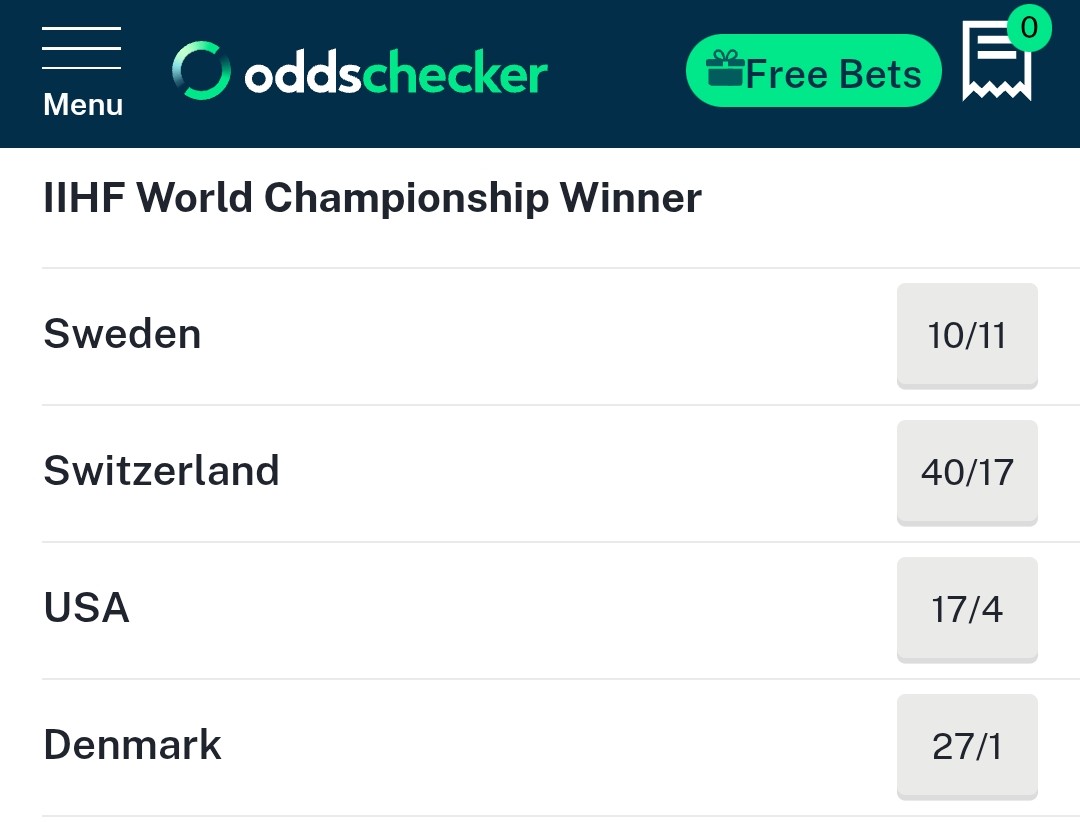Viewport: 1080px width, 822px height.
Task: Click the Free Bets label text
Action: (x=833, y=74)
